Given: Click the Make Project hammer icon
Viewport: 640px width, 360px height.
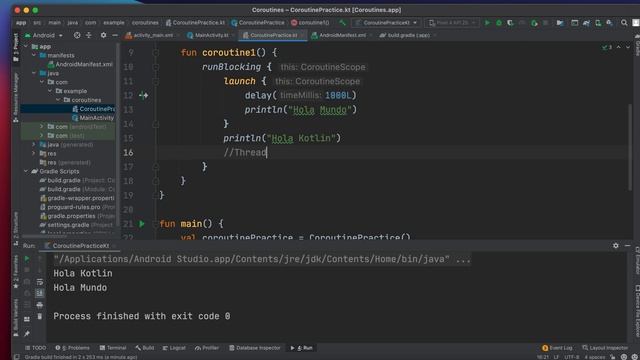Looking at the screenshot, I should pyautogui.click(x=343, y=23).
